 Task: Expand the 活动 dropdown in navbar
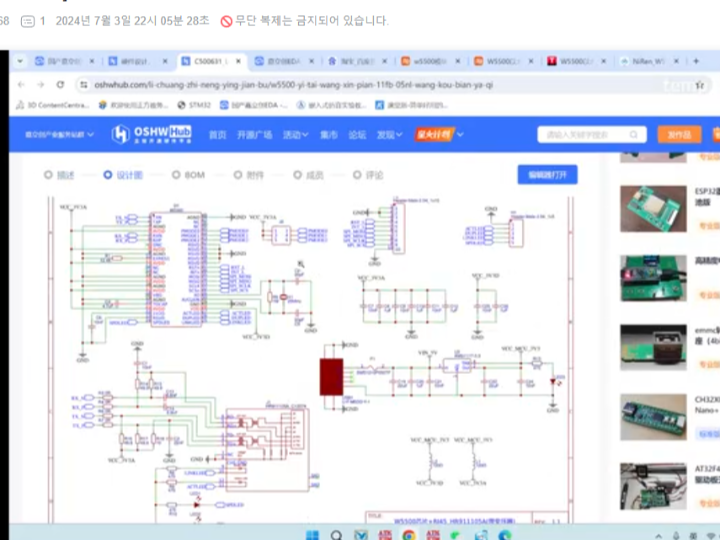pos(294,134)
